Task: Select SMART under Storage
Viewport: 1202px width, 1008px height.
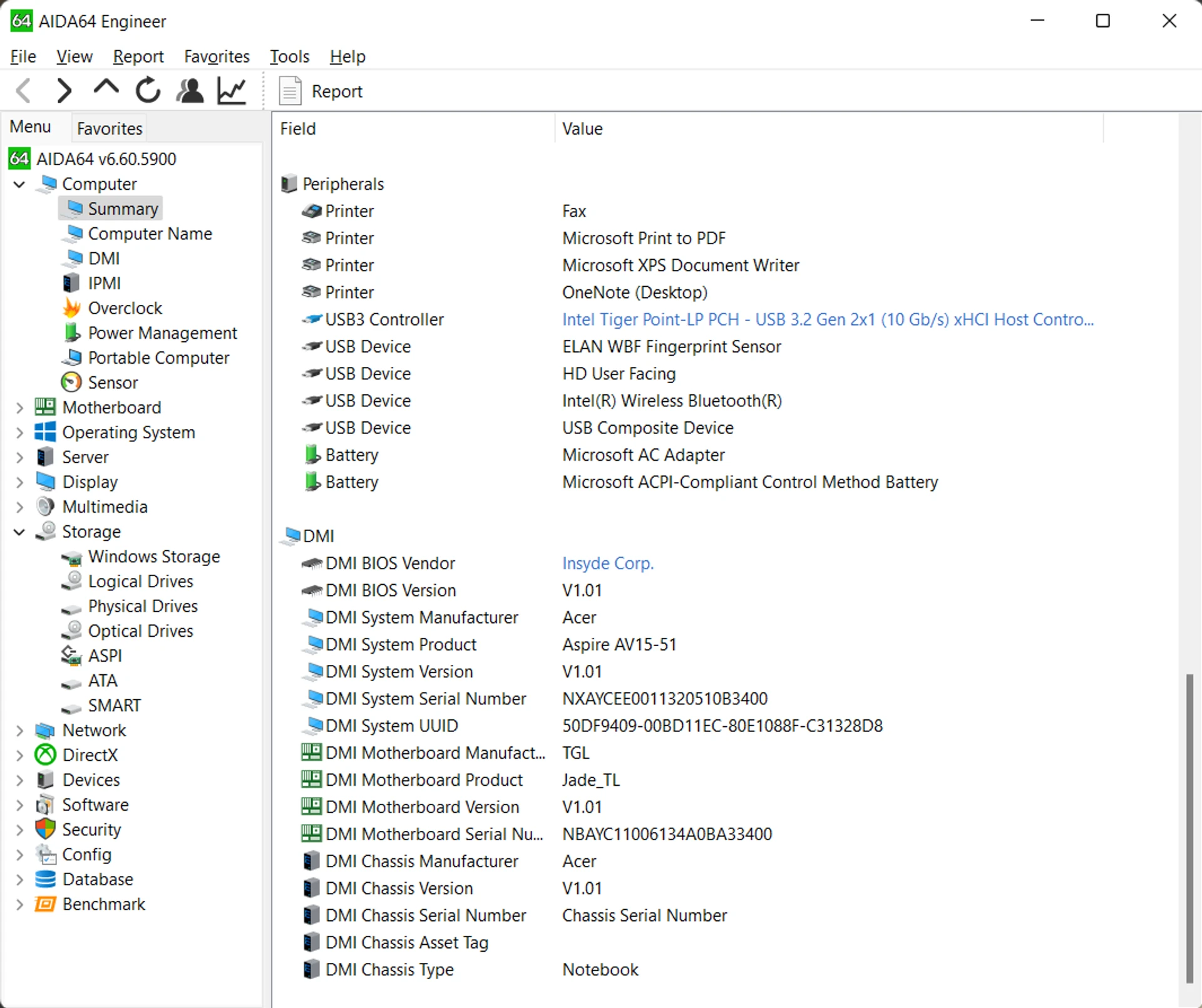Action: point(114,705)
